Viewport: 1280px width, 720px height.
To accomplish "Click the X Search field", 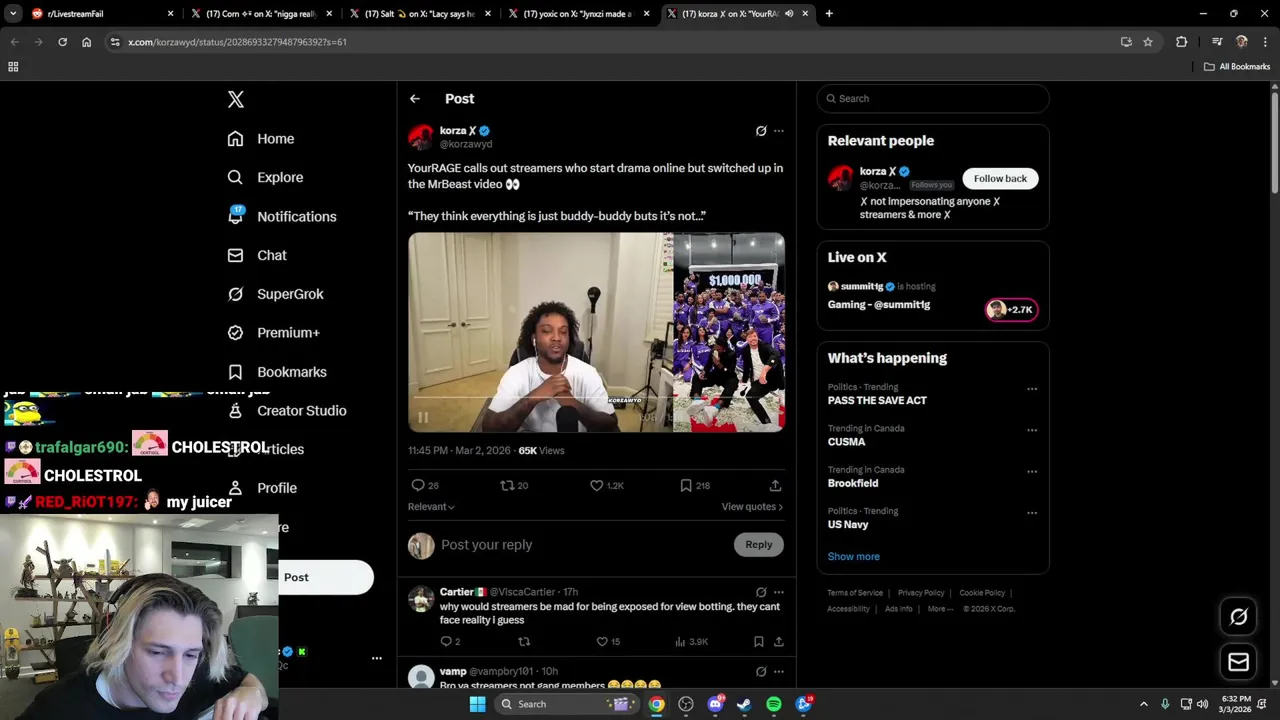I will [x=933, y=98].
